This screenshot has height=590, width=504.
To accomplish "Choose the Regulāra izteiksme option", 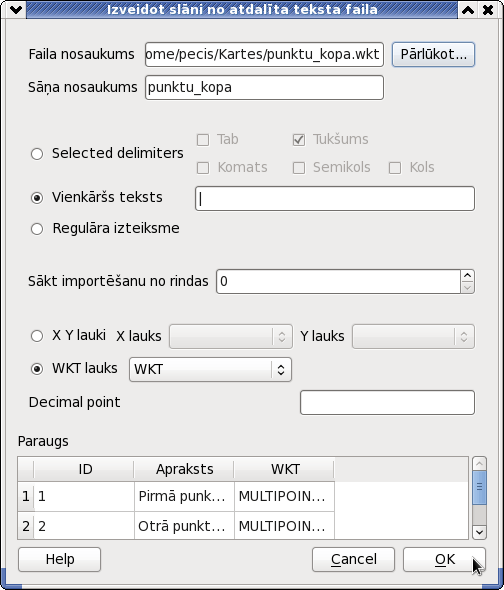I will click(37, 229).
